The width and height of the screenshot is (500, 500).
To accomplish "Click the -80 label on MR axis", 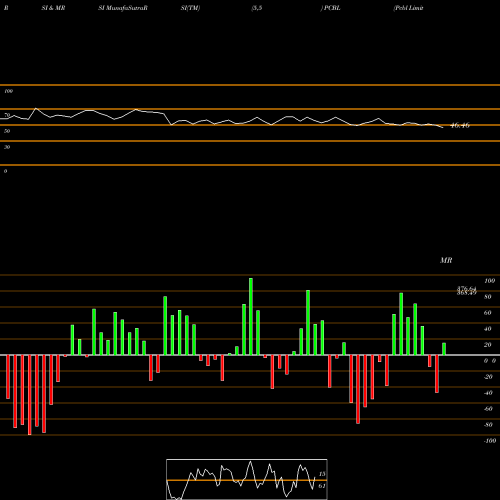I will (x=488, y=425).
